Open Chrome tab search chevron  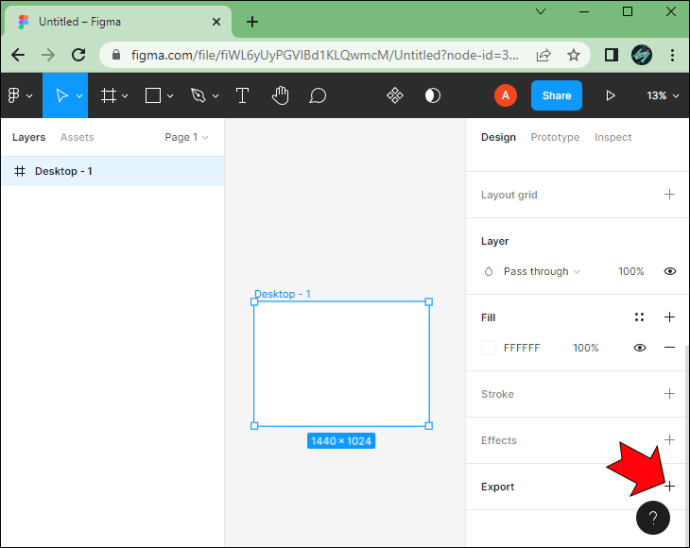540,11
